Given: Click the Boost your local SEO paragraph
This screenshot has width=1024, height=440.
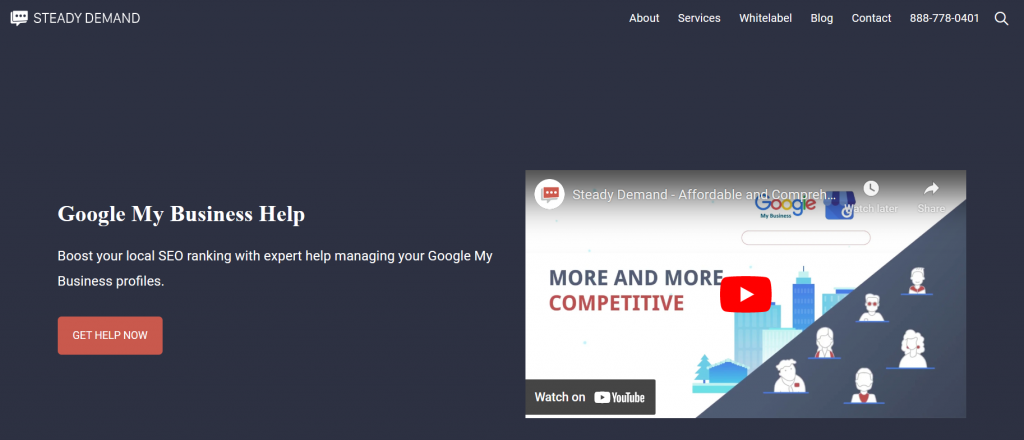Looking at the screenshot, I should 275,268.
